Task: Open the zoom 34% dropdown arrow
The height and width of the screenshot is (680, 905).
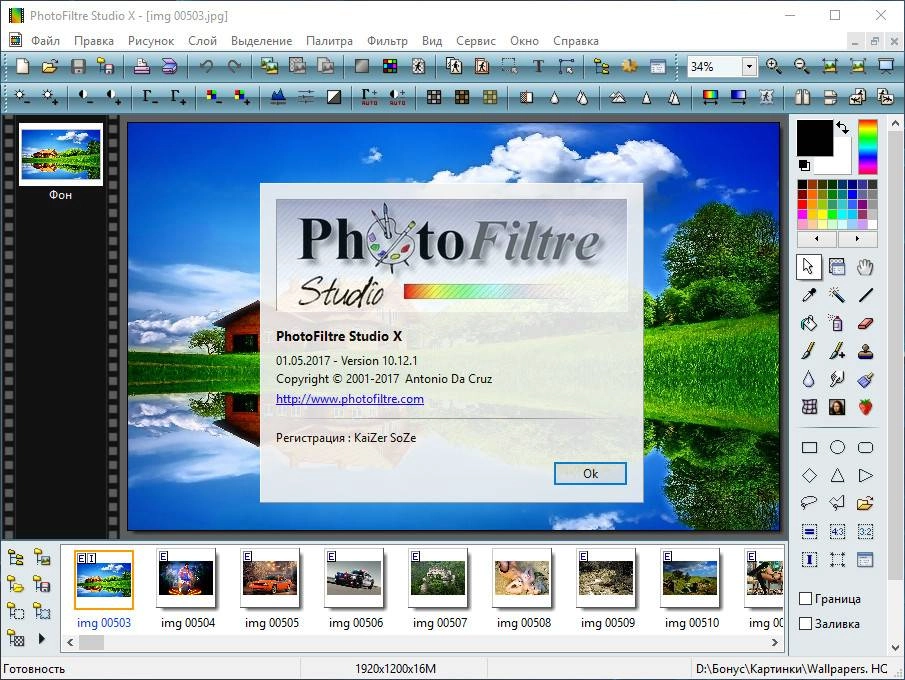Action: click(749, 66)
